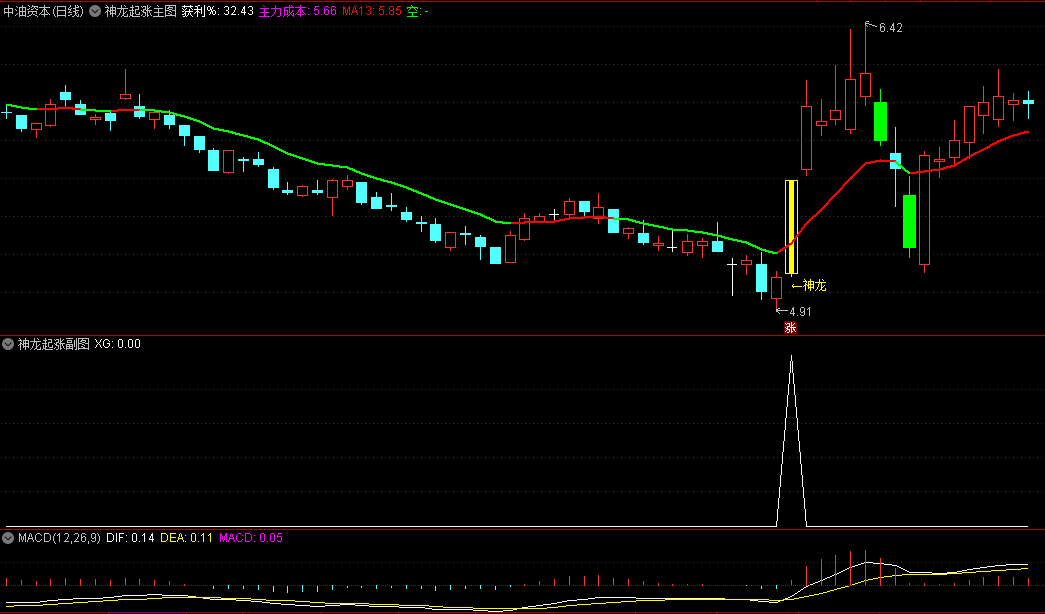1045x614 pixels.
Task: Click the 6.42 high candlestick body
Action: 865,85
